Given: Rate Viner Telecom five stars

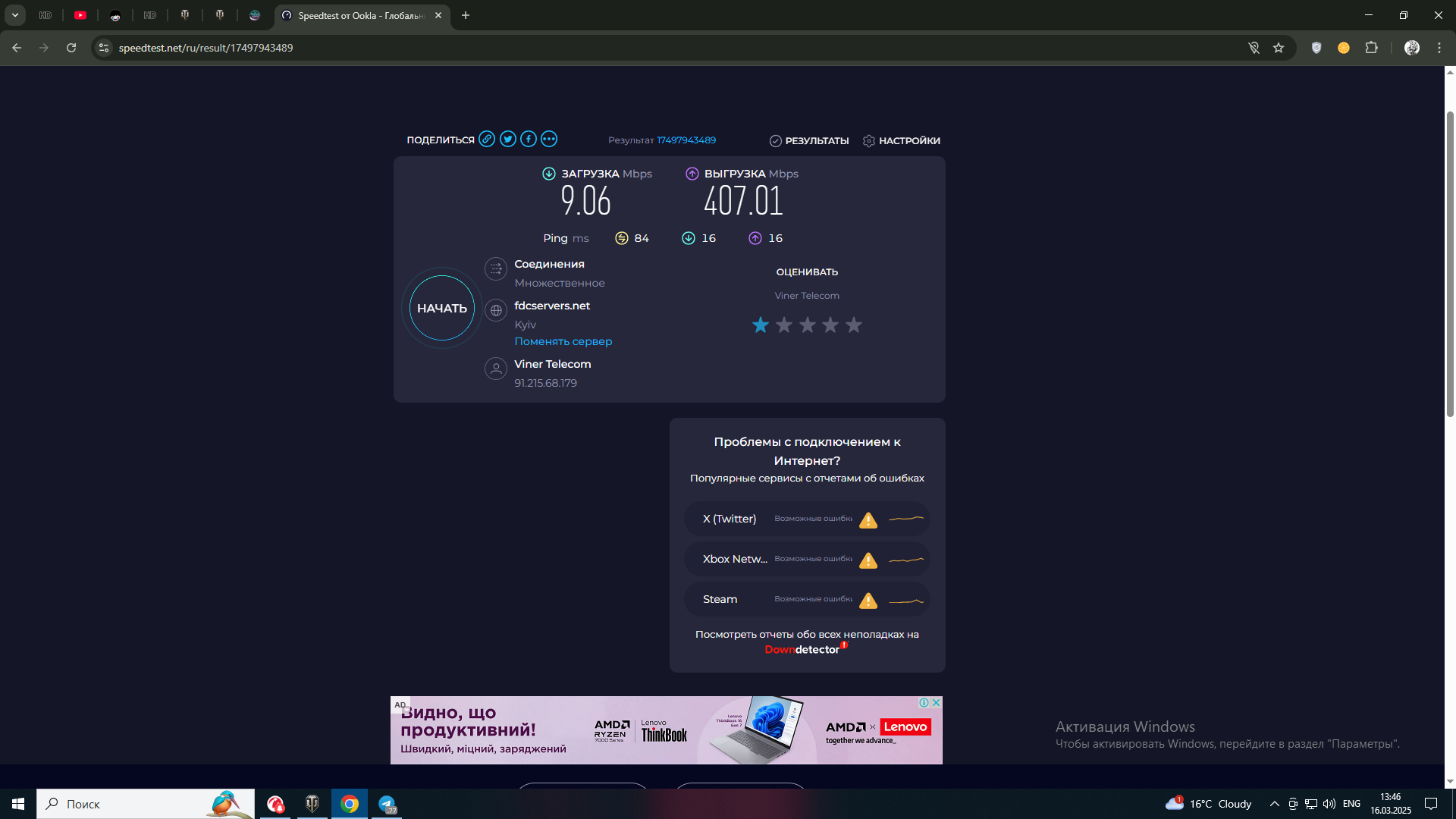Looking at the screenshot, I should coord(854,325).
